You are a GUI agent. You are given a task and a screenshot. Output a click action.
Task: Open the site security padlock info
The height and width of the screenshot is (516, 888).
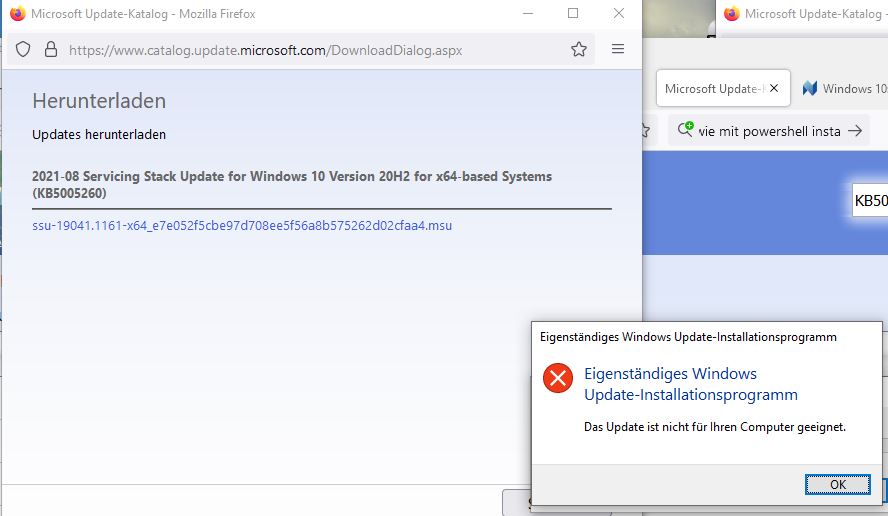click(51, 50)
